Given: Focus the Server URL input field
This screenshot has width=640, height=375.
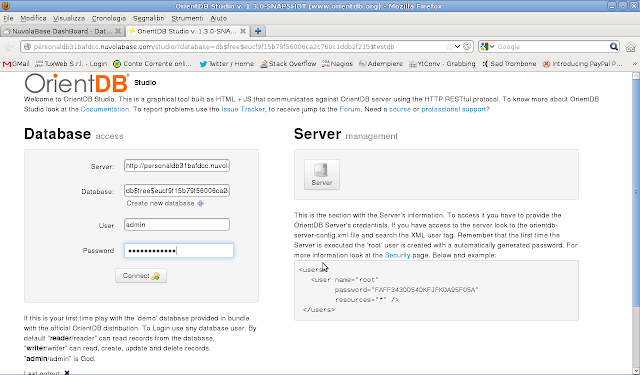Looking at the screenshot, I should click(x=177, y=166).
